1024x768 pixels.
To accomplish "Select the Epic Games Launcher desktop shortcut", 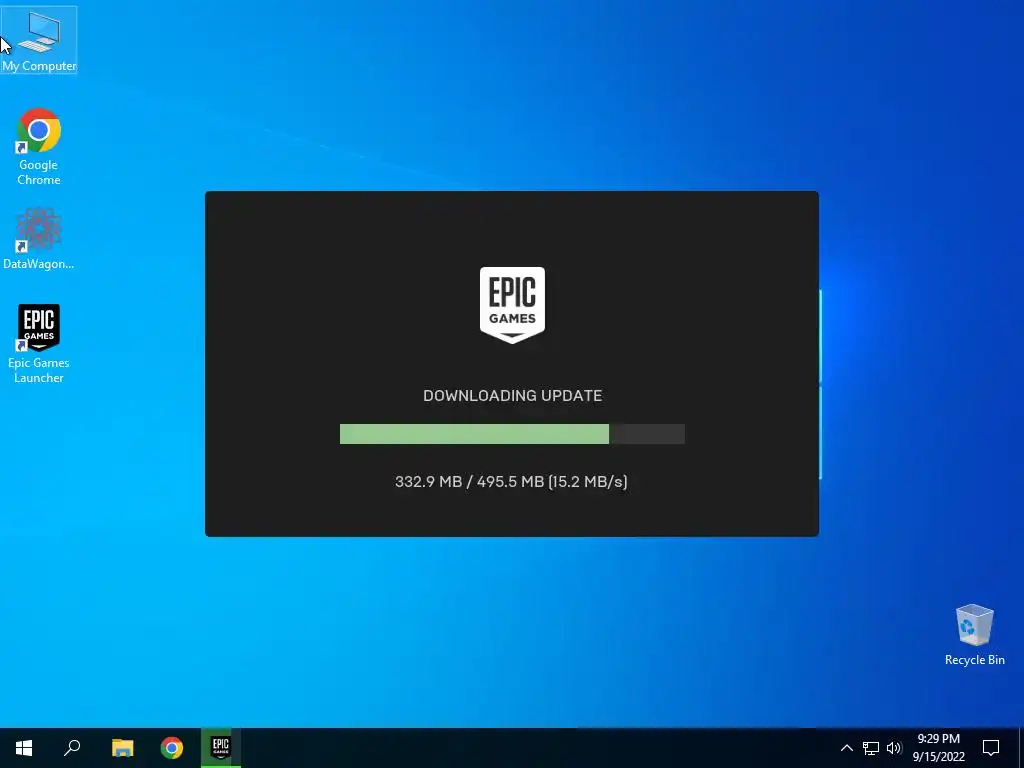I will 39,344.
